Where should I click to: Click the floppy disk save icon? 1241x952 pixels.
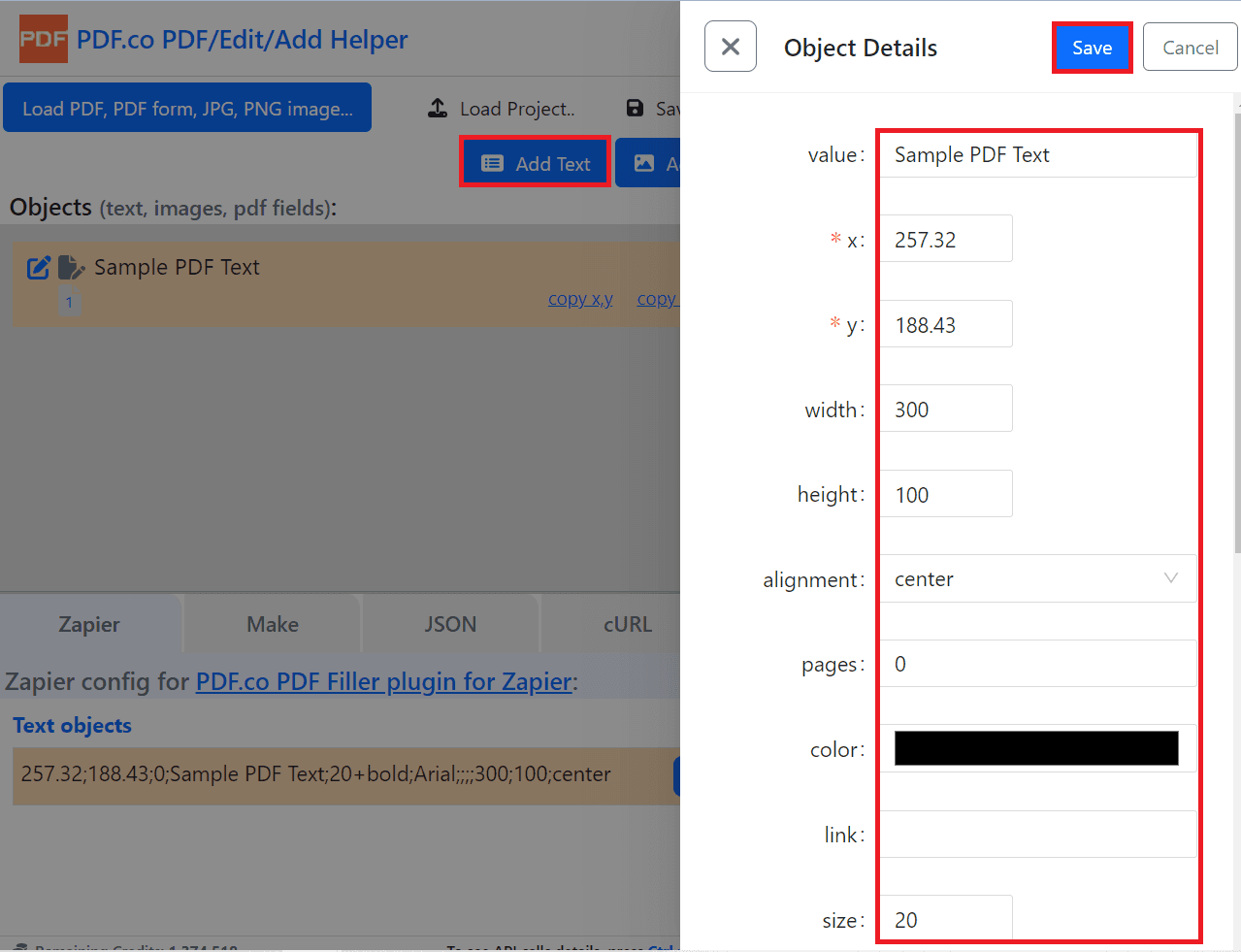pos(635,109)
